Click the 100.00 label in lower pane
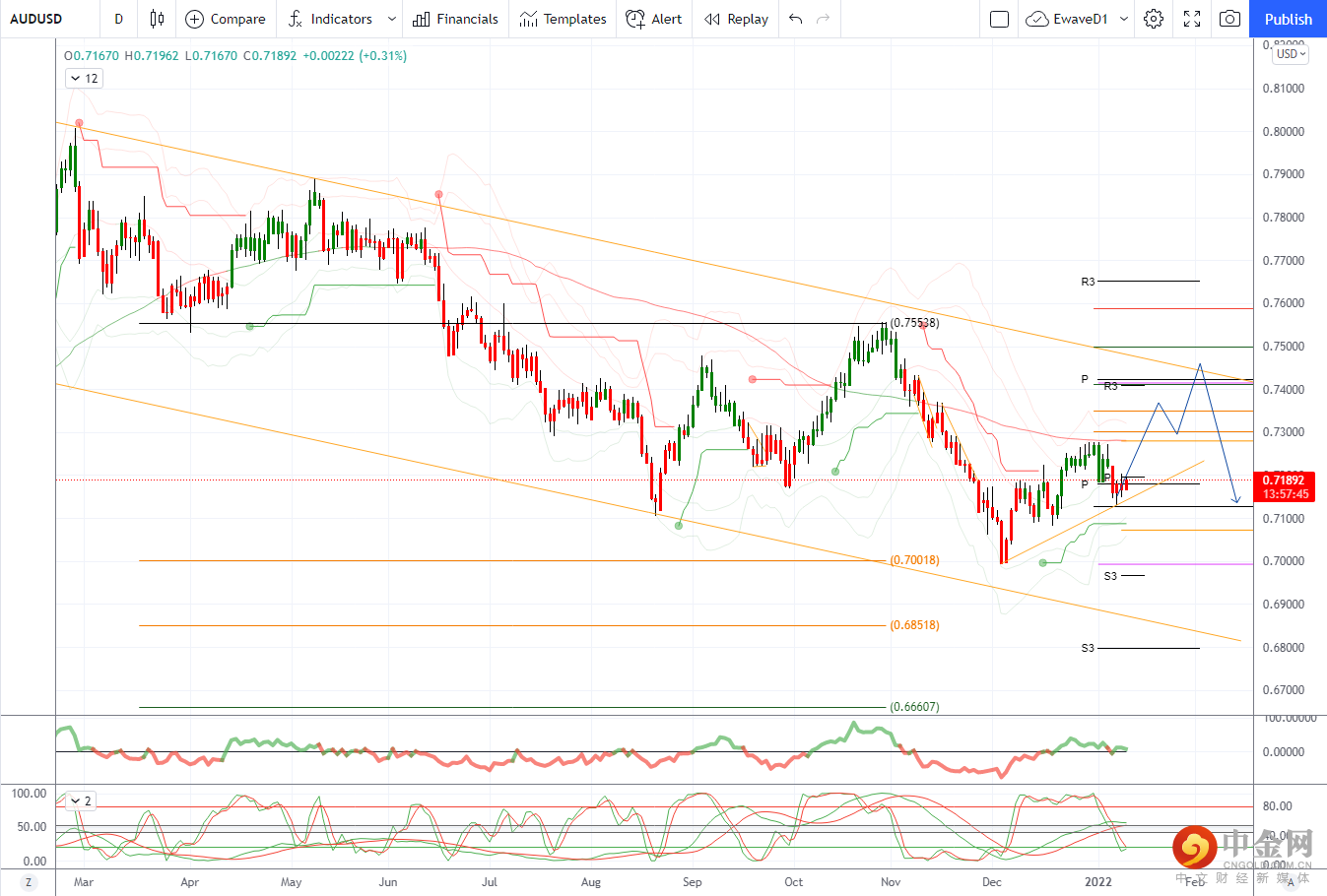Viewport: 1327px width, 896px height. [29, 794]
